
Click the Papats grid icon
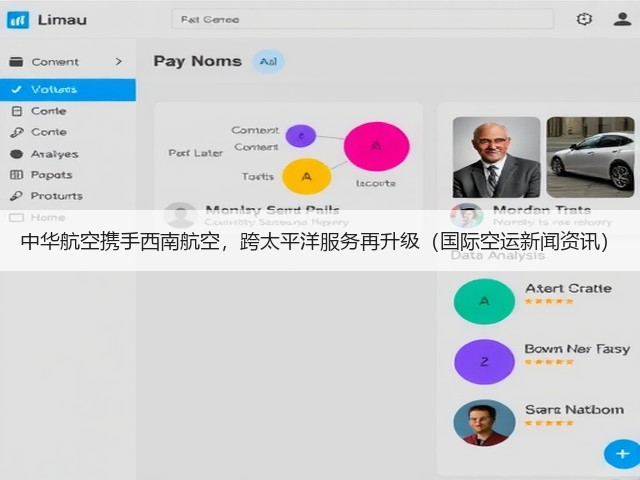[x=16, y=175]
